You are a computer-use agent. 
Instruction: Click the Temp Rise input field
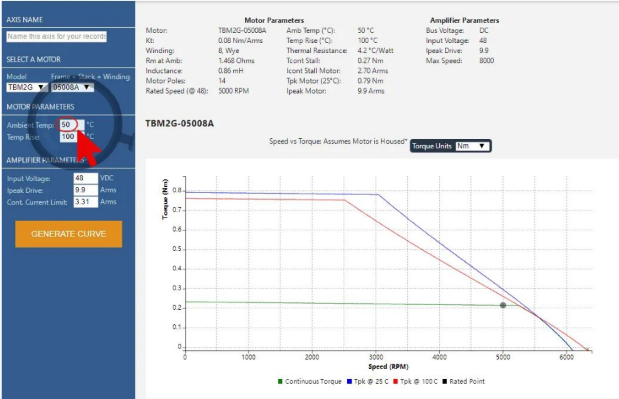71,137
